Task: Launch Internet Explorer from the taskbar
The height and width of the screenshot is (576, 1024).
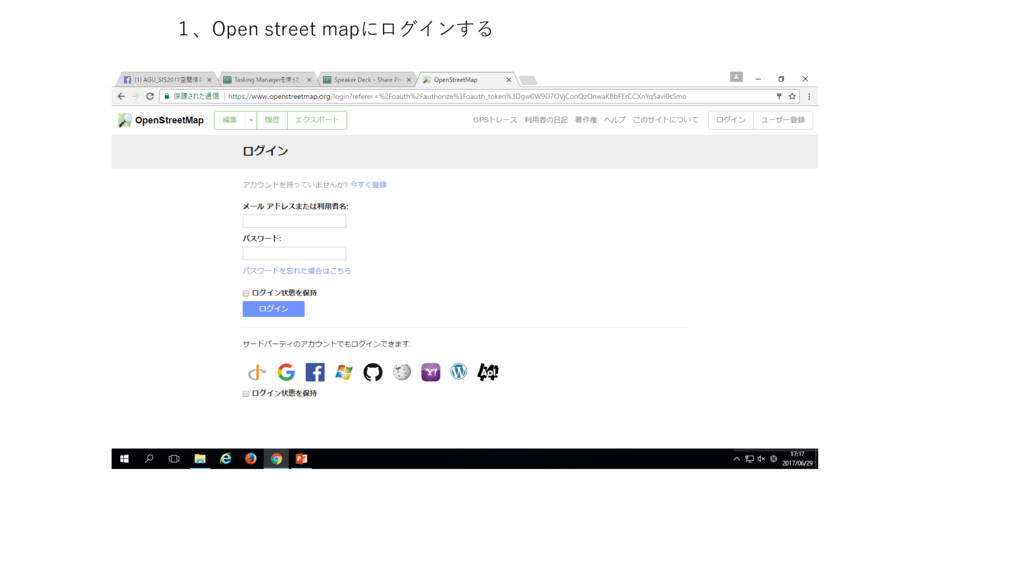Action: coord(225,459)
